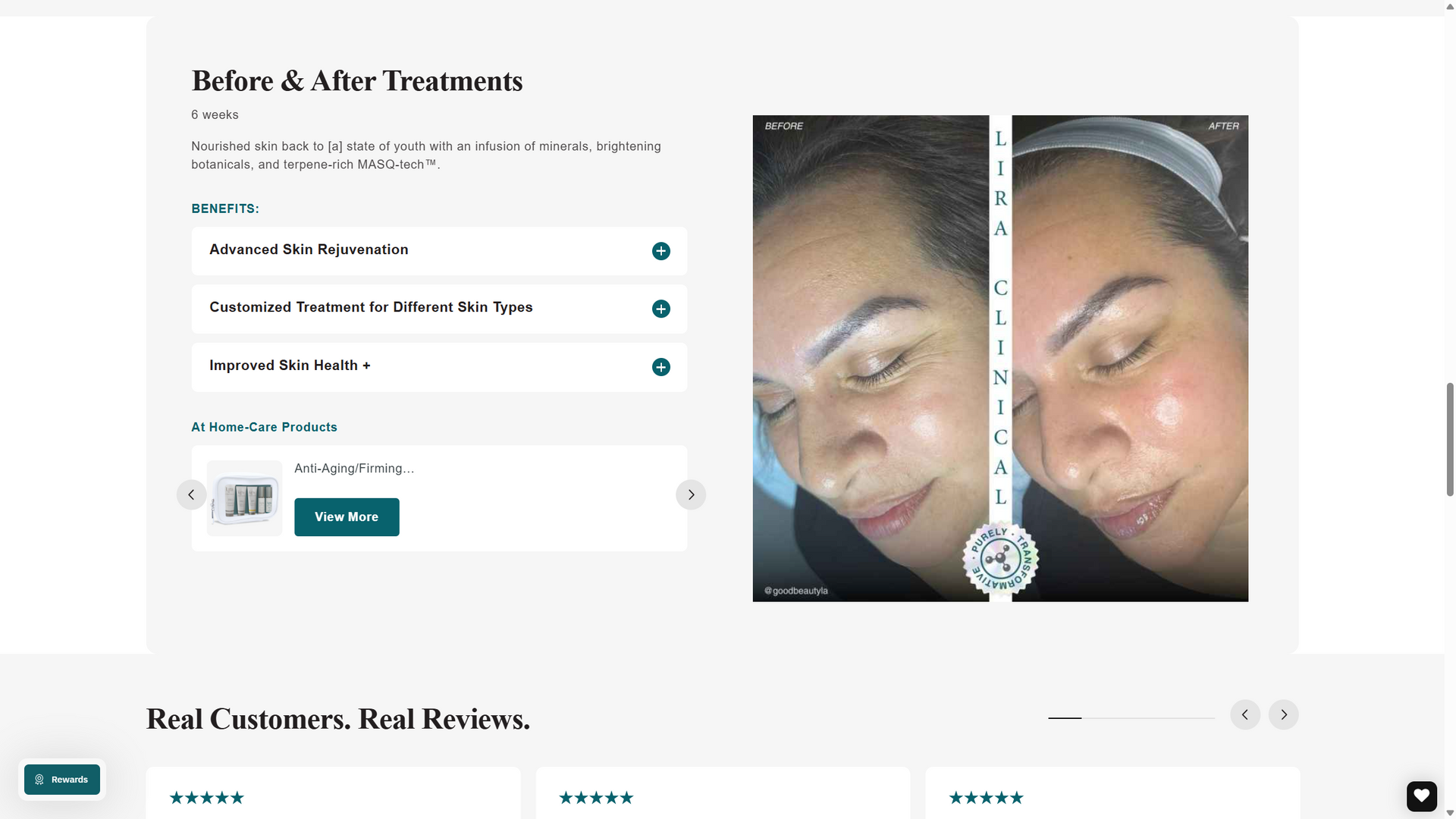Viewport: 1456px width, 819px height.
Task: Open Advanced Skin Rejuvenation accordion row
Action: (x=439, y=251)
